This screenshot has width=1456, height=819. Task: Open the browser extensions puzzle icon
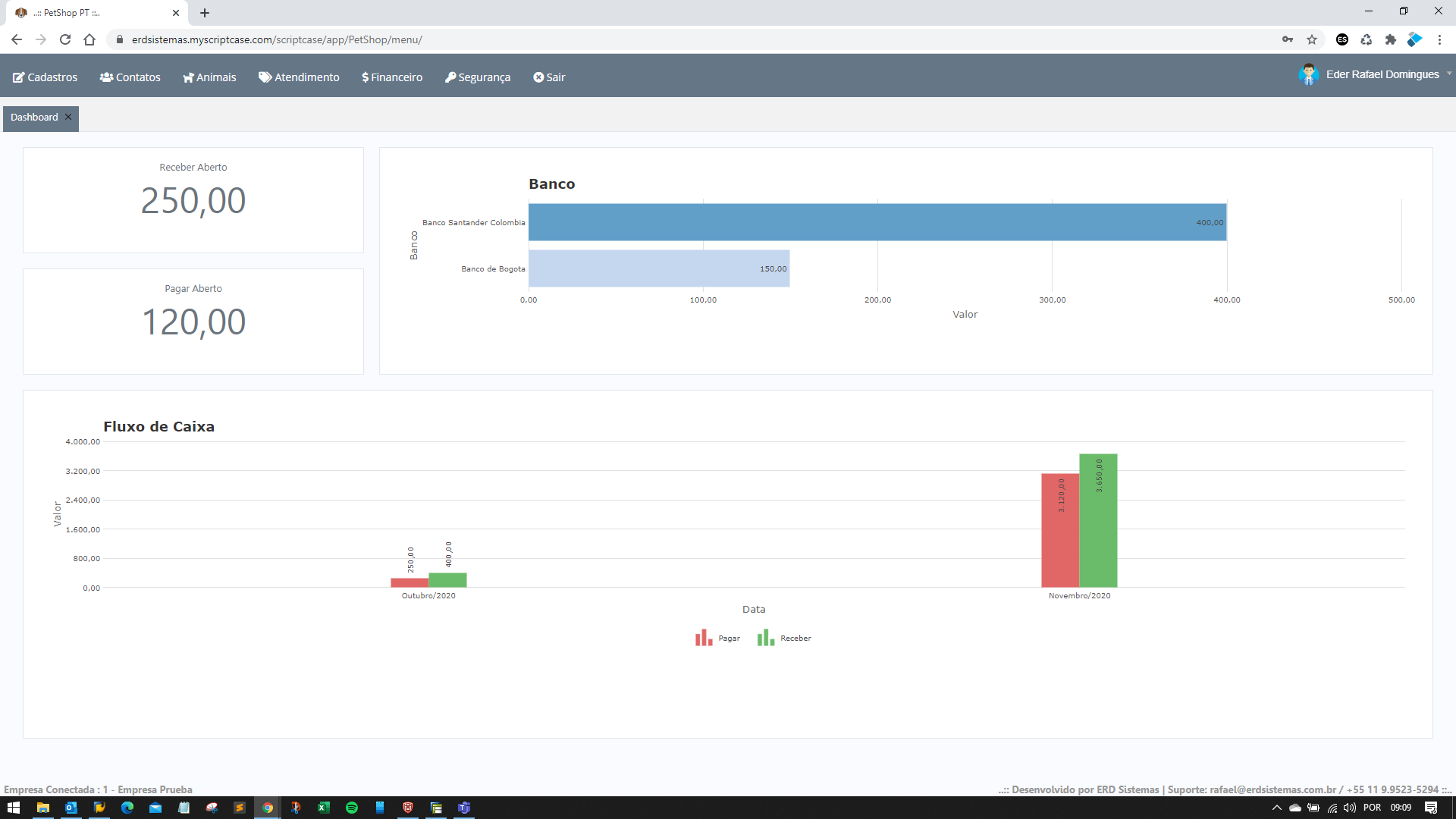pos(1390,39)
